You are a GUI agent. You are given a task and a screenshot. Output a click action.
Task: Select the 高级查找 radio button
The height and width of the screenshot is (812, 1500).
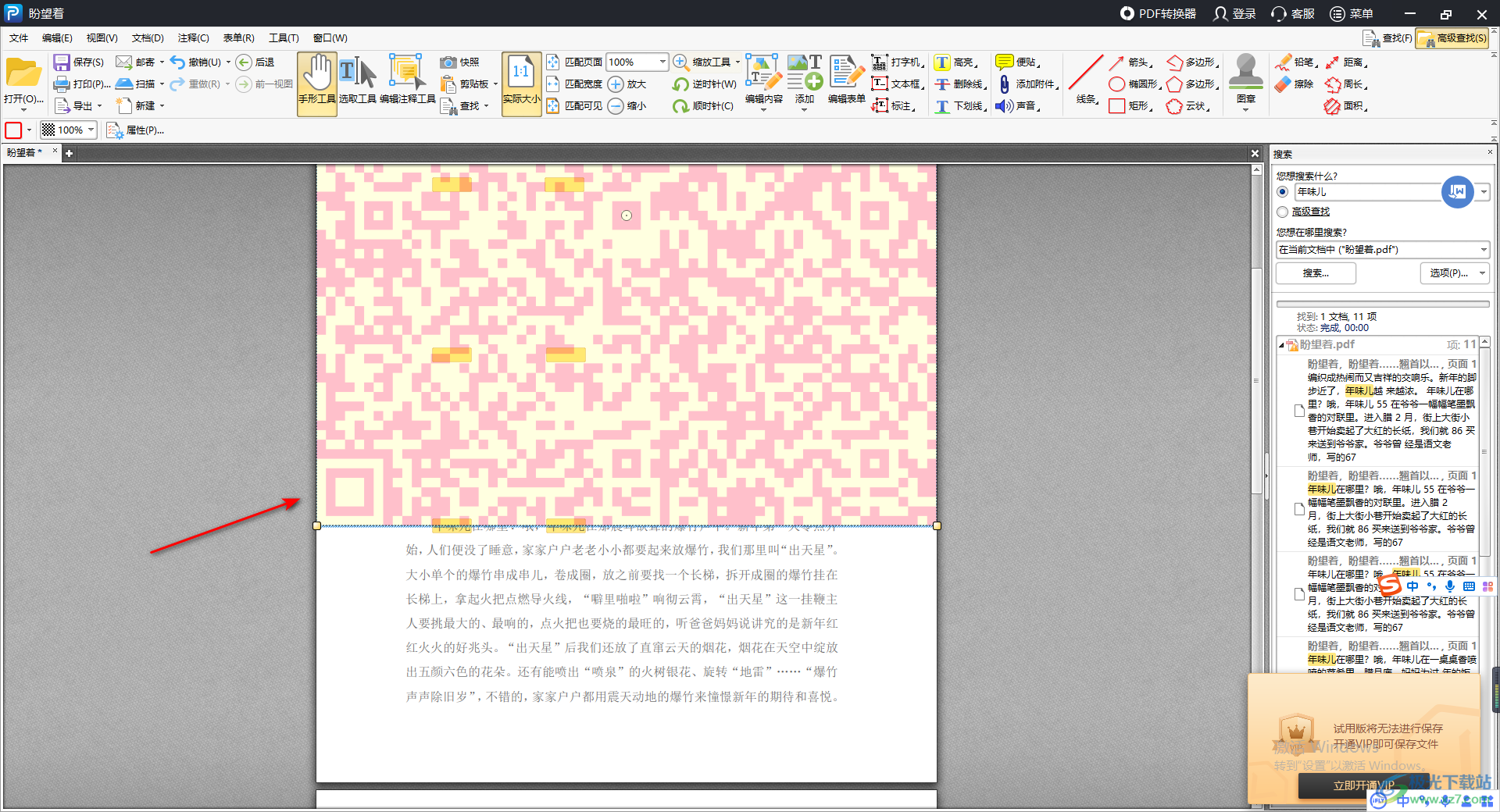click(1282, 212)
